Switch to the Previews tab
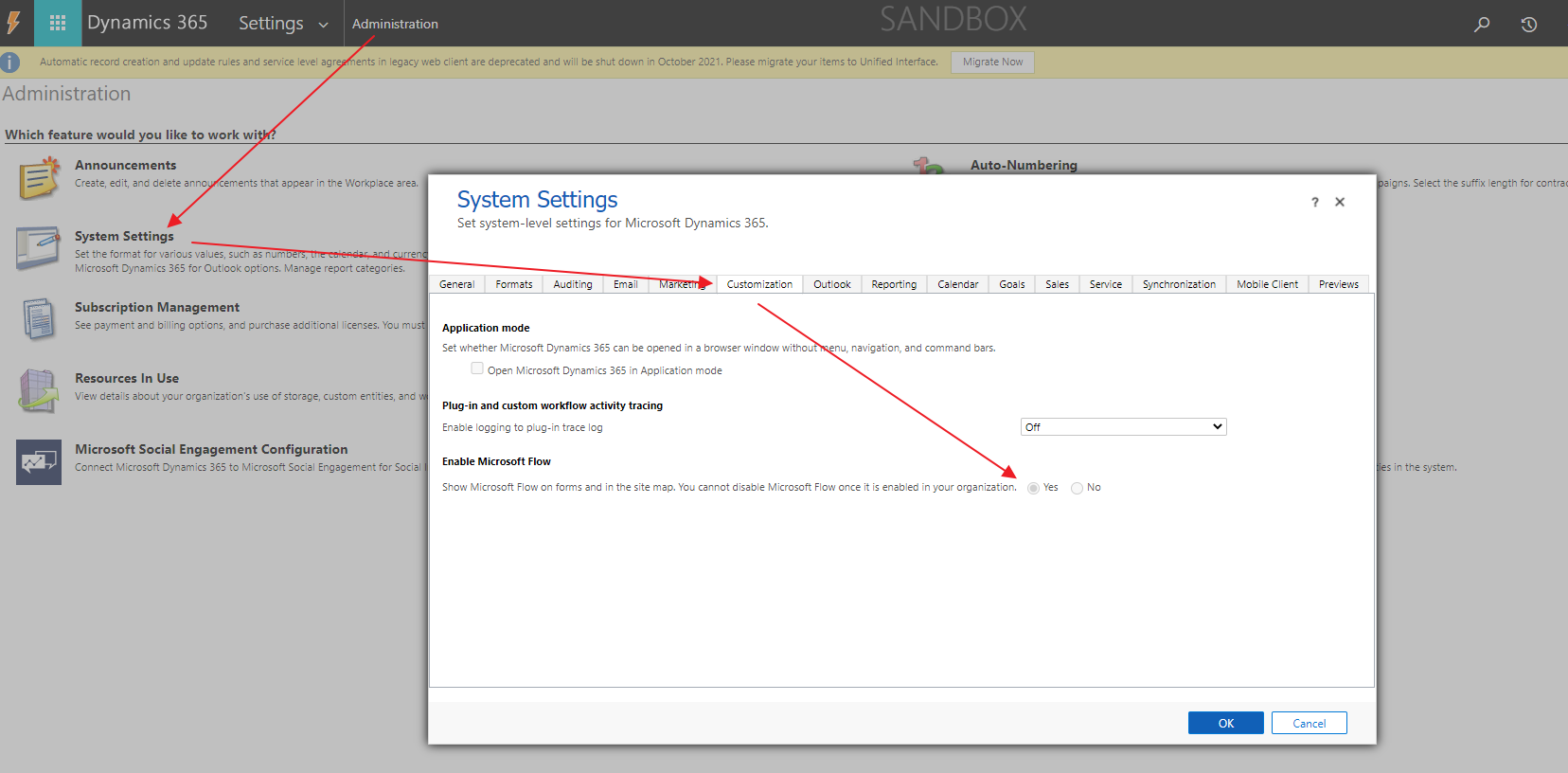The image size is (1568, 773). point(1339,284)
